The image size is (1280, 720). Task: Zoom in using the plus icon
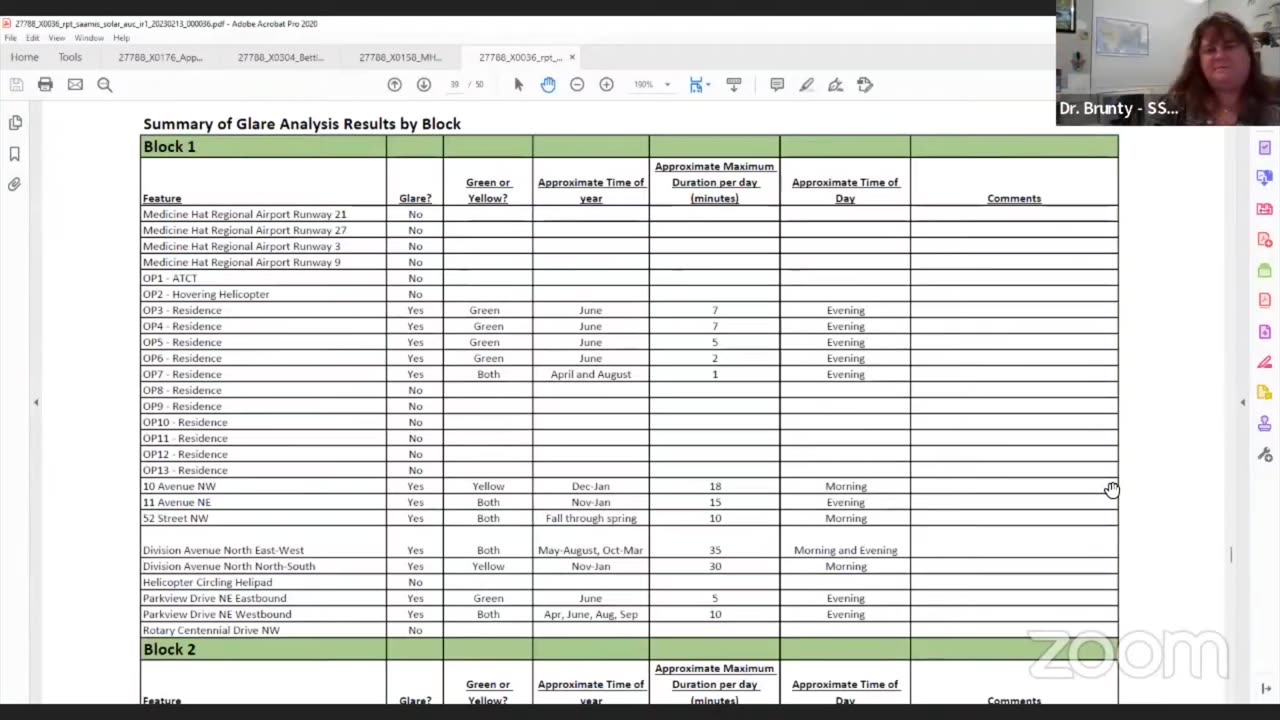coord(606,85)
